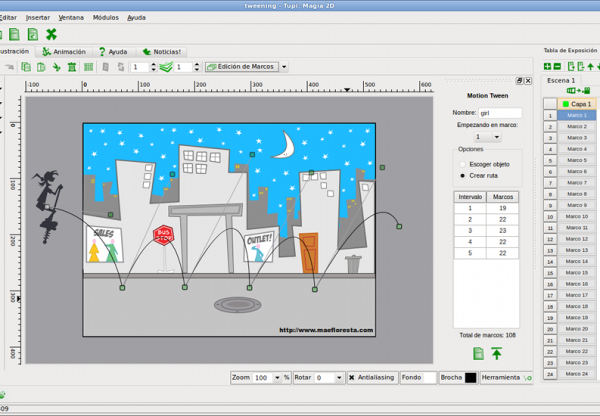Image resolution: width=600 pixels, height=416 pixels.
Task: Open the Insertar menu
Action: (x=38, y=18)
